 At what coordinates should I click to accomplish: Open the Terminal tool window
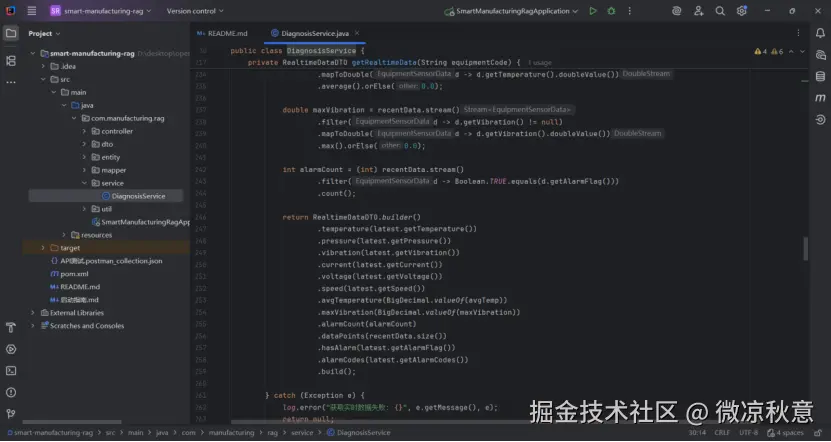tap(11, 371)
